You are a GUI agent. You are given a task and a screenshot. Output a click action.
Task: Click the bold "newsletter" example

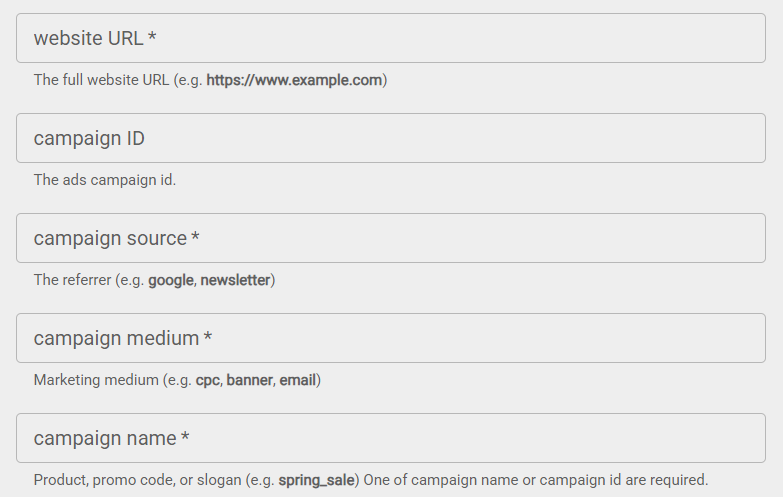tap(235, 280)
